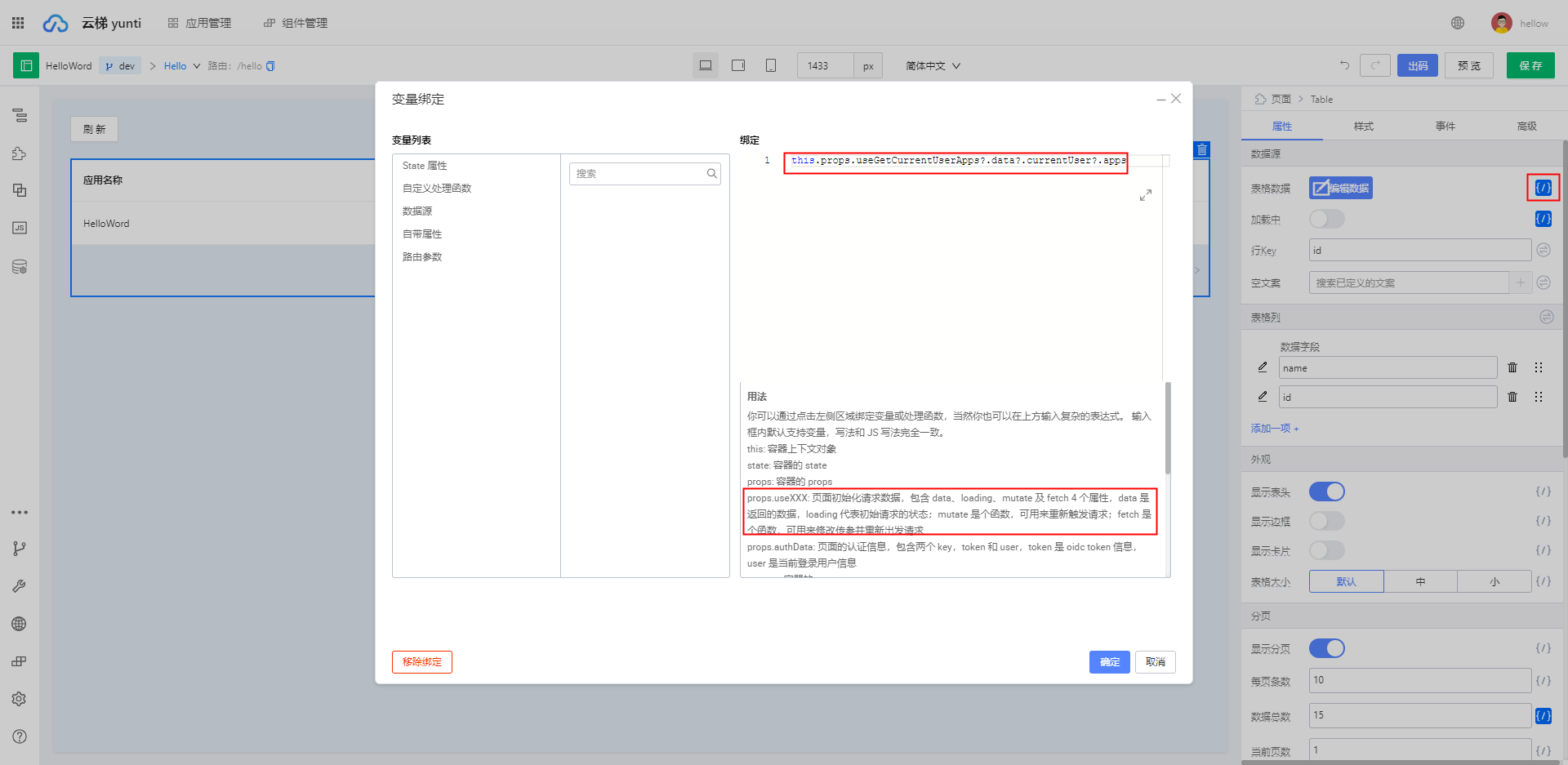This screenshot has height=765, width=1568.
Task: Open the settings gear sidebar icon
Action: 20,699
